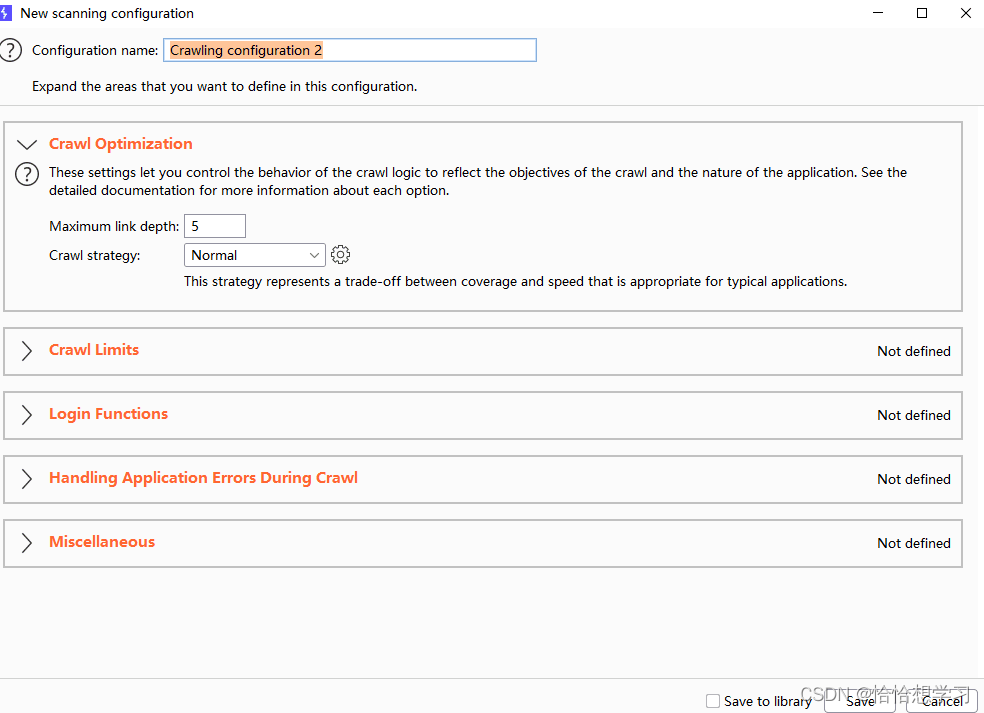Click Not defined beside Handling Application Errors
The width and height of the screenshot is (984, 713).
click(x=914, y=480)
